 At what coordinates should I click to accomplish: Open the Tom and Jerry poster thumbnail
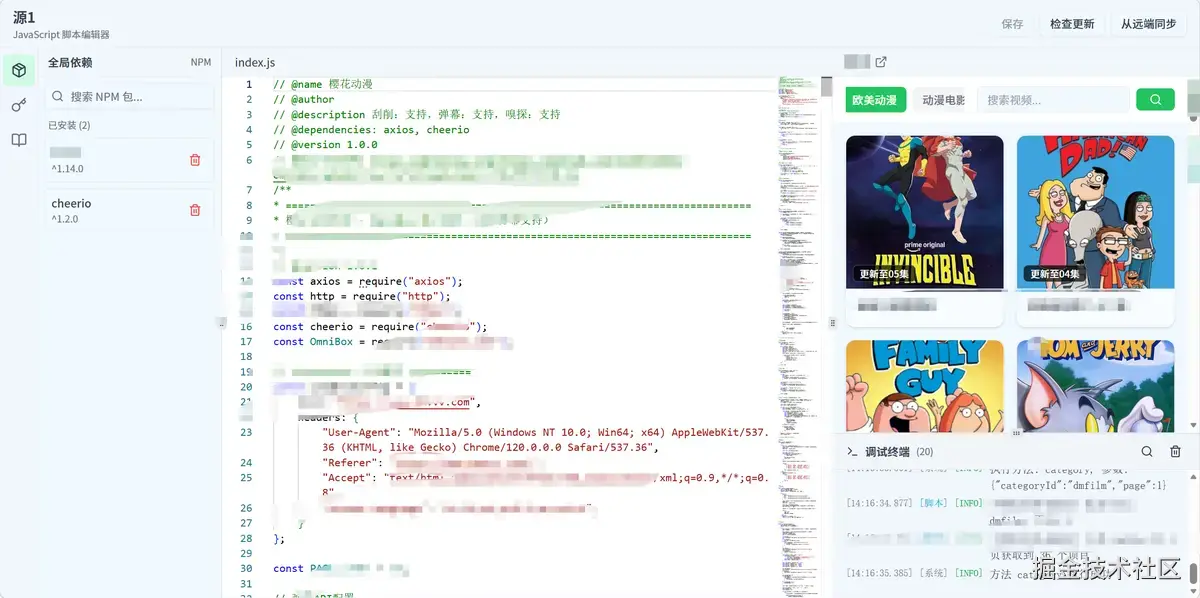(x=1095, y=388)
